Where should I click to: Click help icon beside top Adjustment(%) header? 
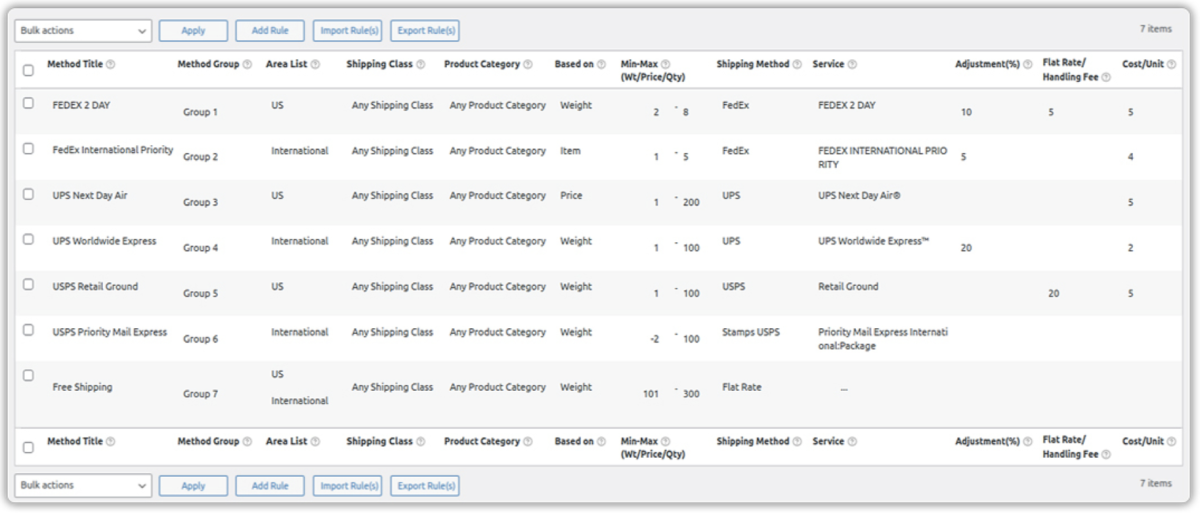click(x=1028, y=65)
